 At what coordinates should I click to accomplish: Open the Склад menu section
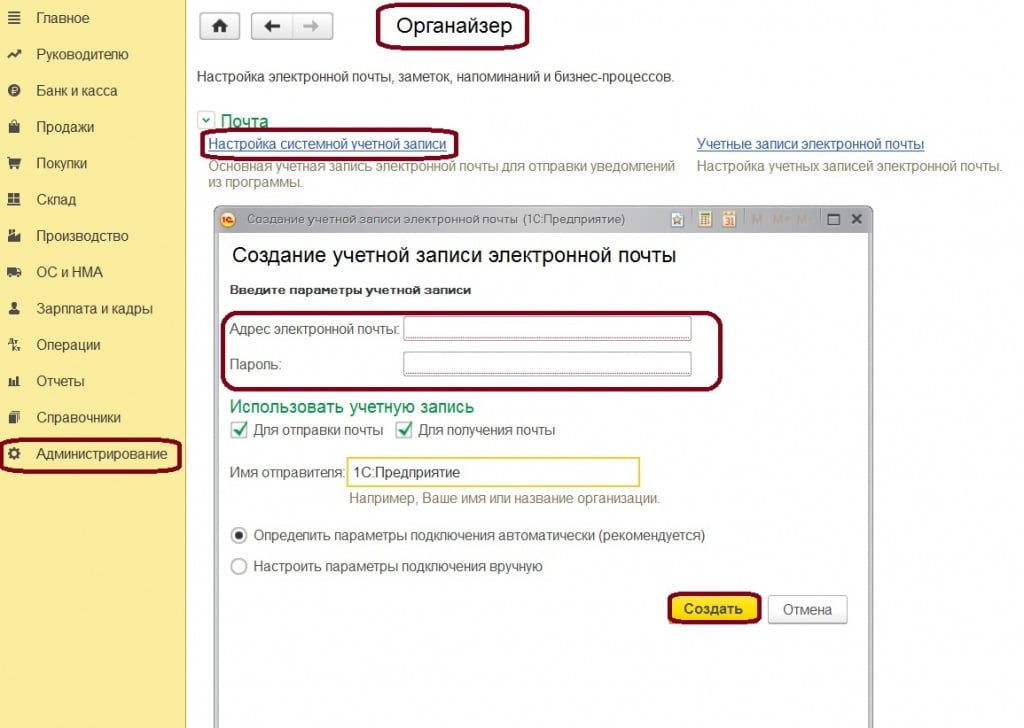56,200
